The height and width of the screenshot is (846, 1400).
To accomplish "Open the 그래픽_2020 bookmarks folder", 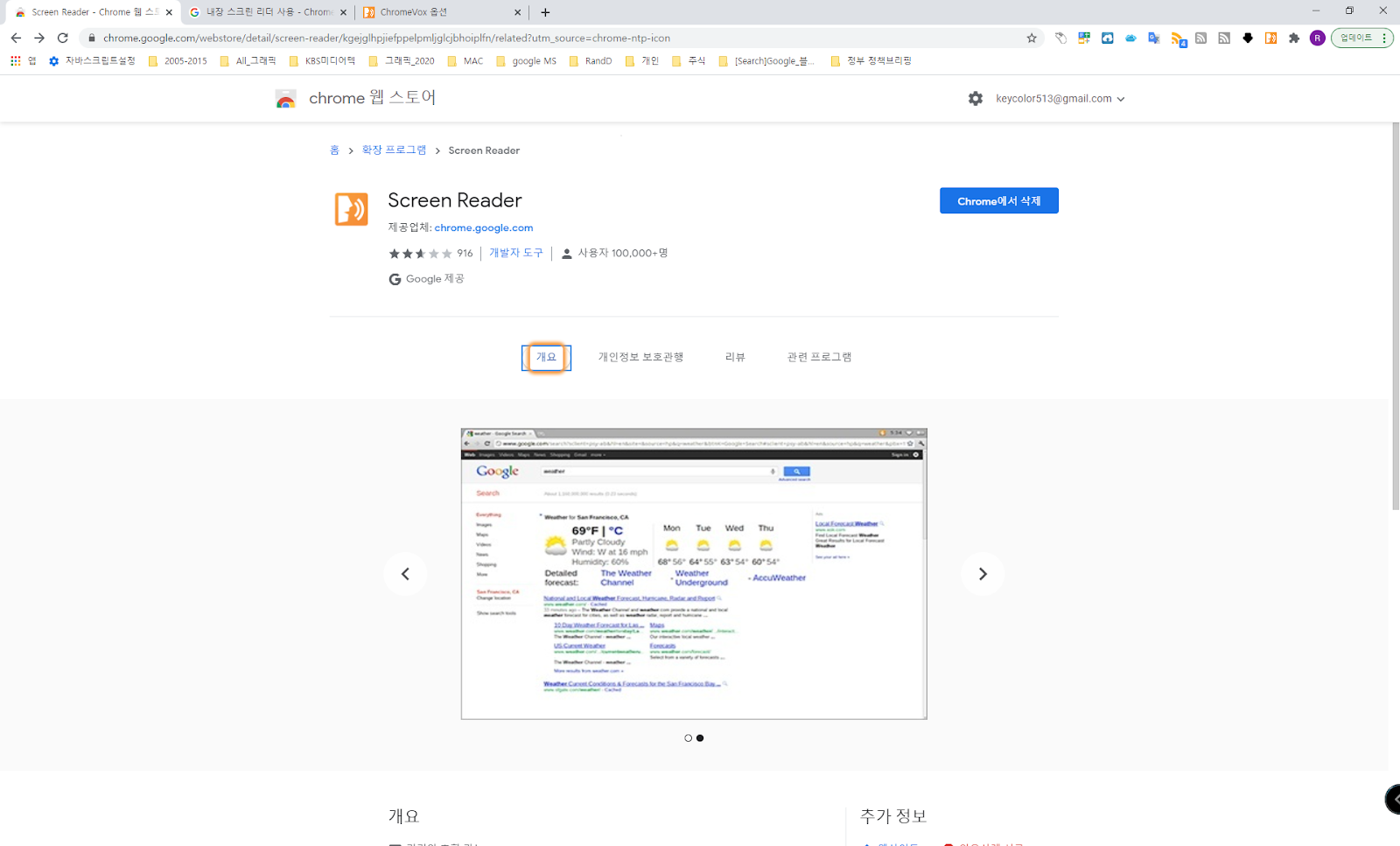I will coord(402,61).
